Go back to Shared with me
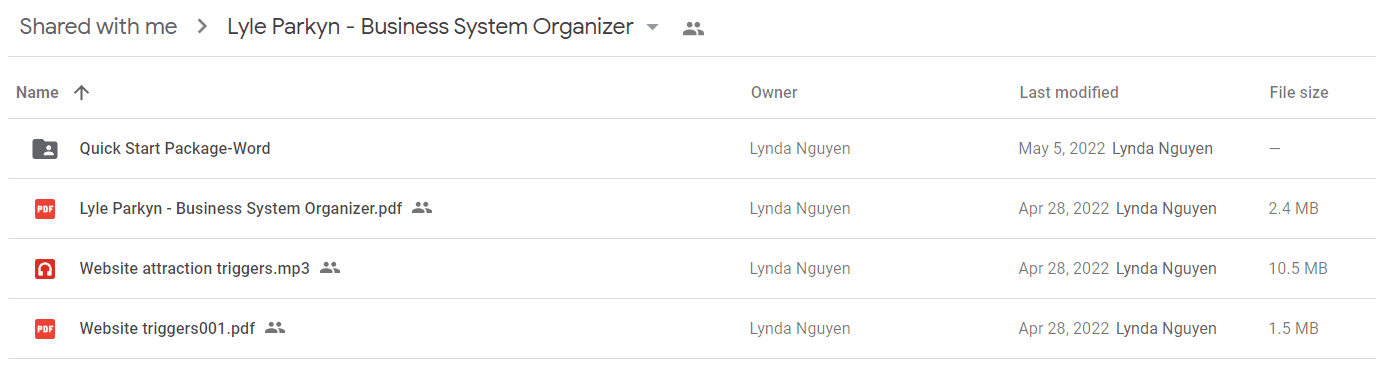1376x372 pixels. (98, 27)
